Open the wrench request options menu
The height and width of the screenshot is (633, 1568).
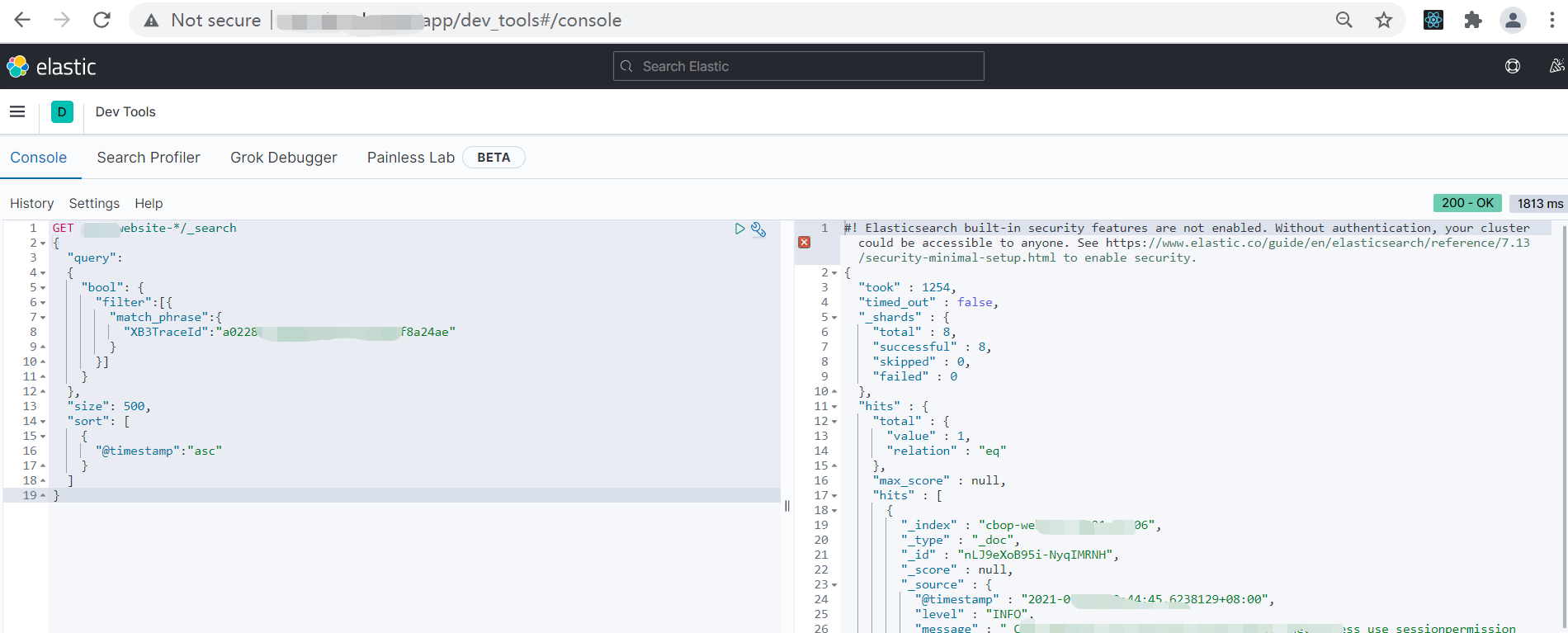[x=758, y=229]
